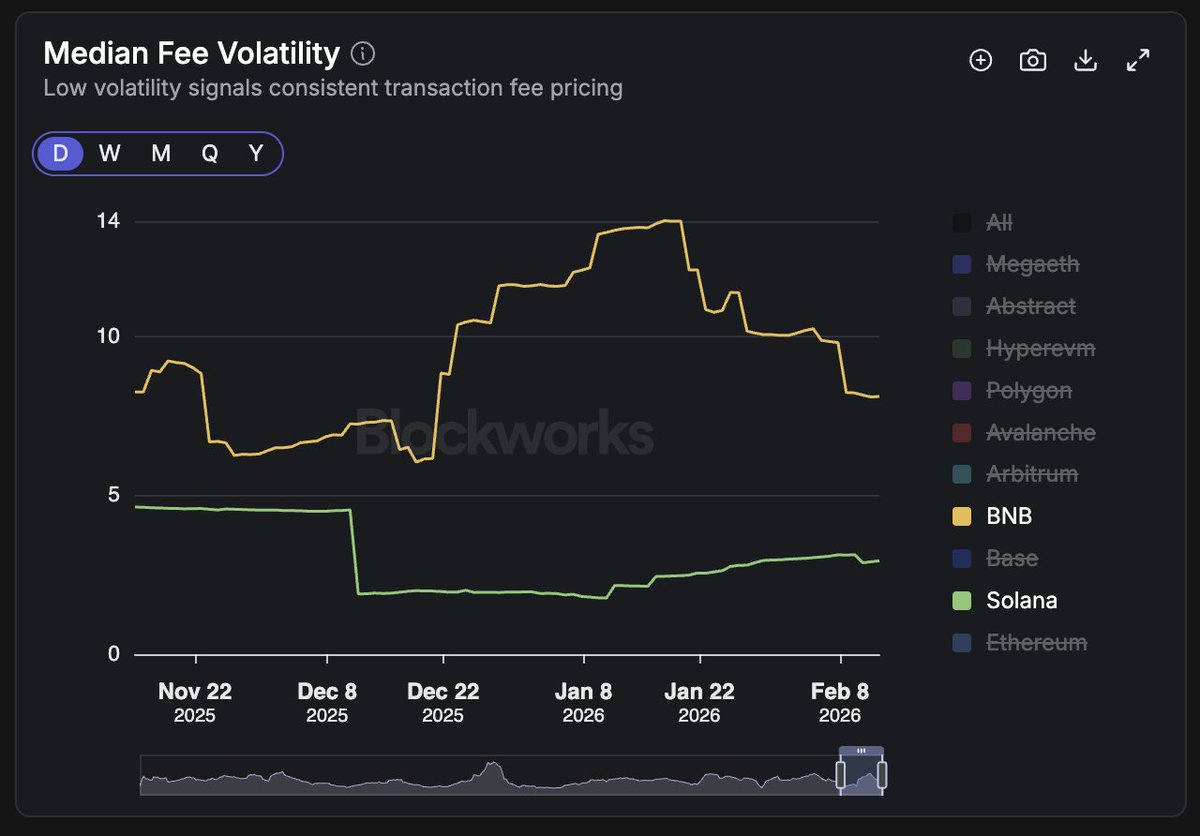Image resolution: width=1200 pixels, height=836 pixels.
Task: Take a chart snapshot with camera icon
Action: [1033, 61]
